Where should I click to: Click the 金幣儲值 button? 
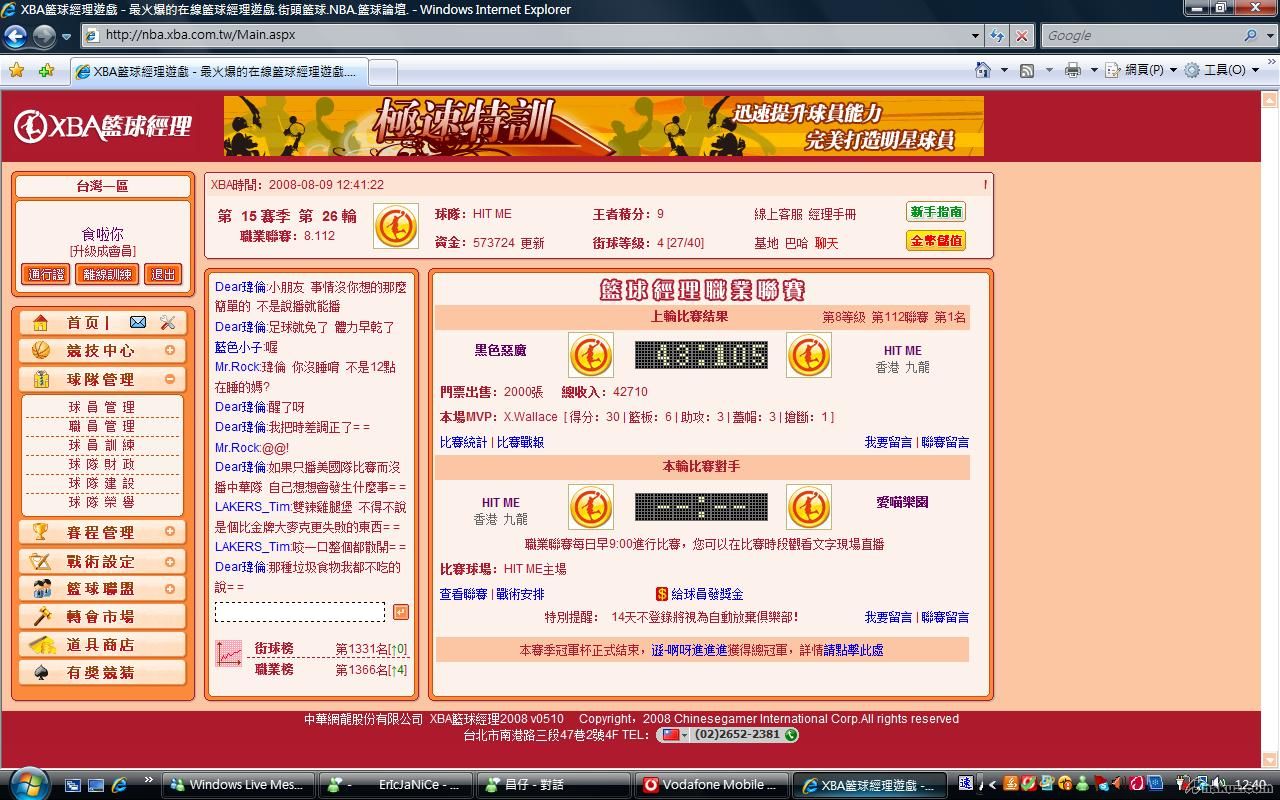[x=936, y=241]
